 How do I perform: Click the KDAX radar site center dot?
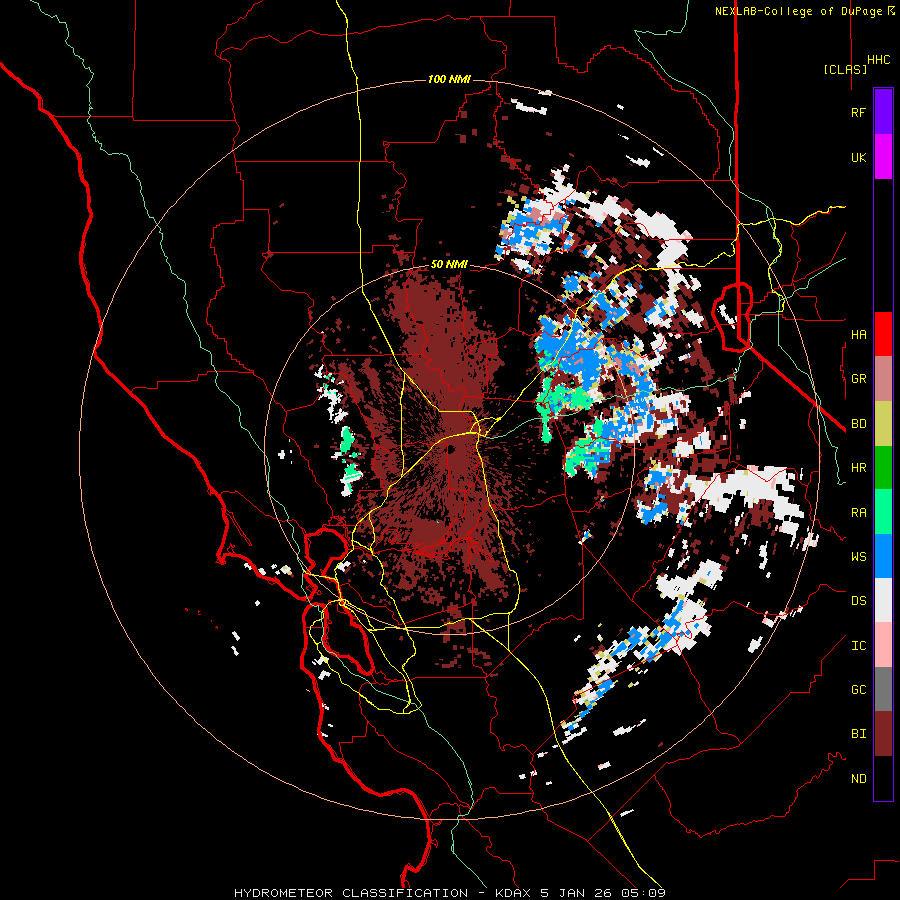click(x=452, y=449)
